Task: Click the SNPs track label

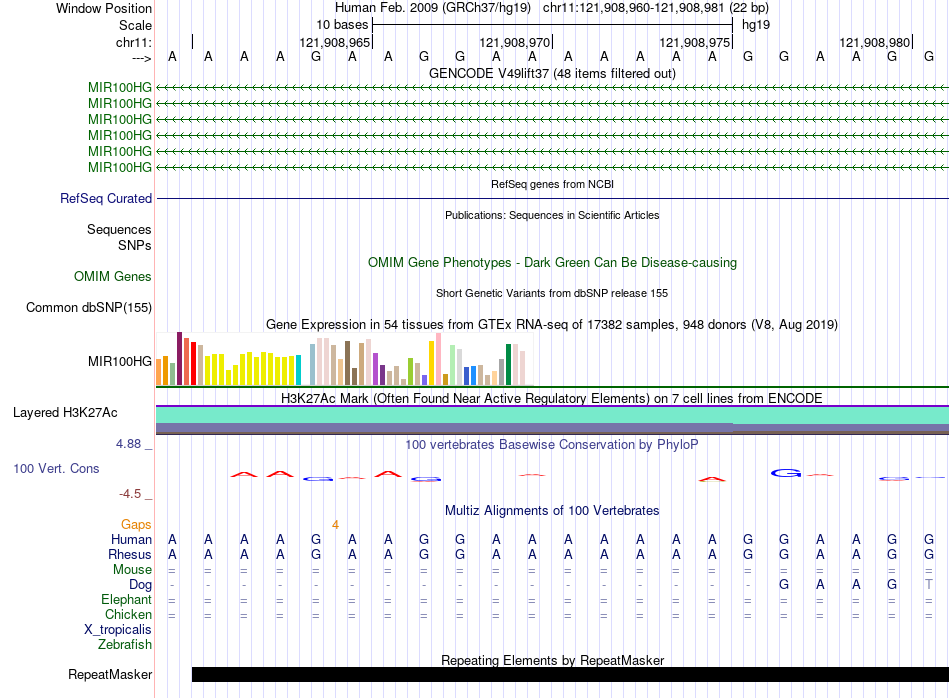Action: pyautogui.click(x=135, y=245)
